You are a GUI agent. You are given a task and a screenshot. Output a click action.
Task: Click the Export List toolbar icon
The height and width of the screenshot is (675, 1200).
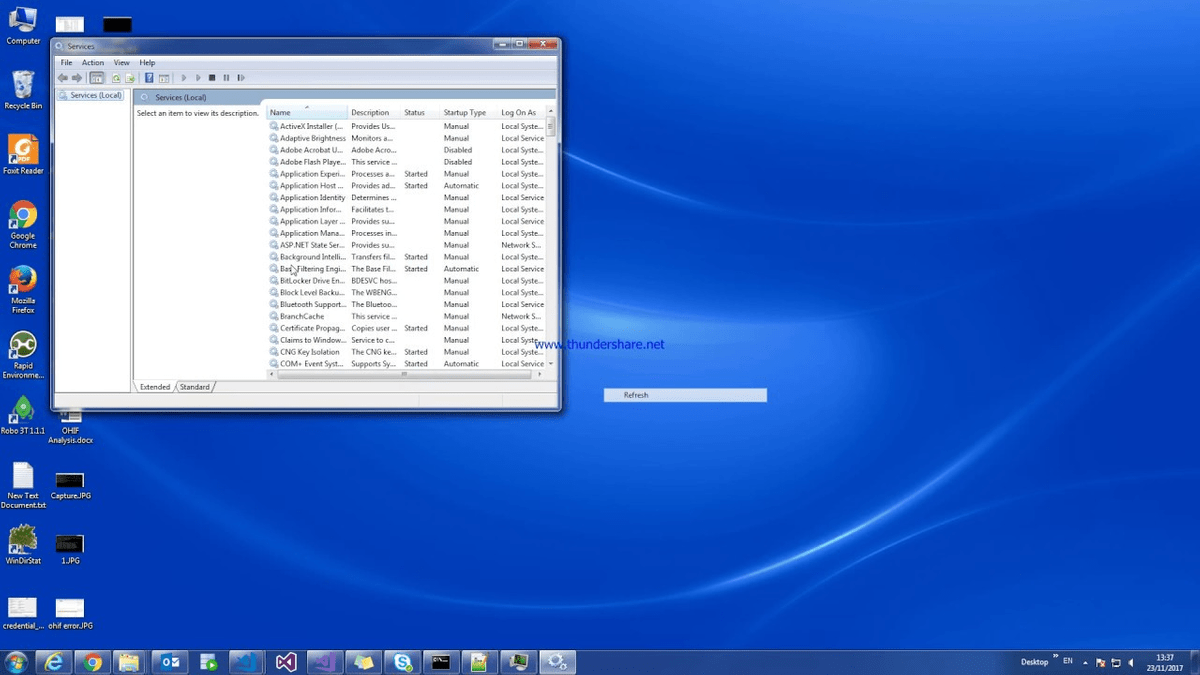click(x=128, y=77)
